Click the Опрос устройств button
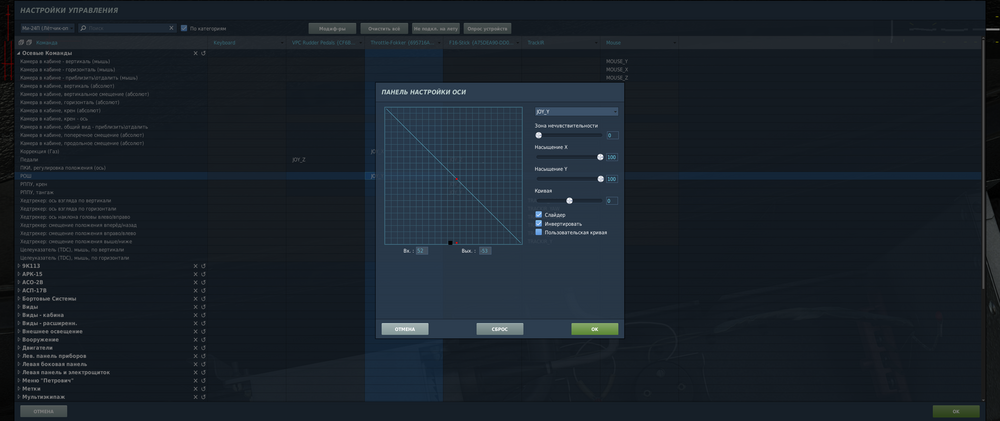The image size is (1000, 421). click(487, 29)
